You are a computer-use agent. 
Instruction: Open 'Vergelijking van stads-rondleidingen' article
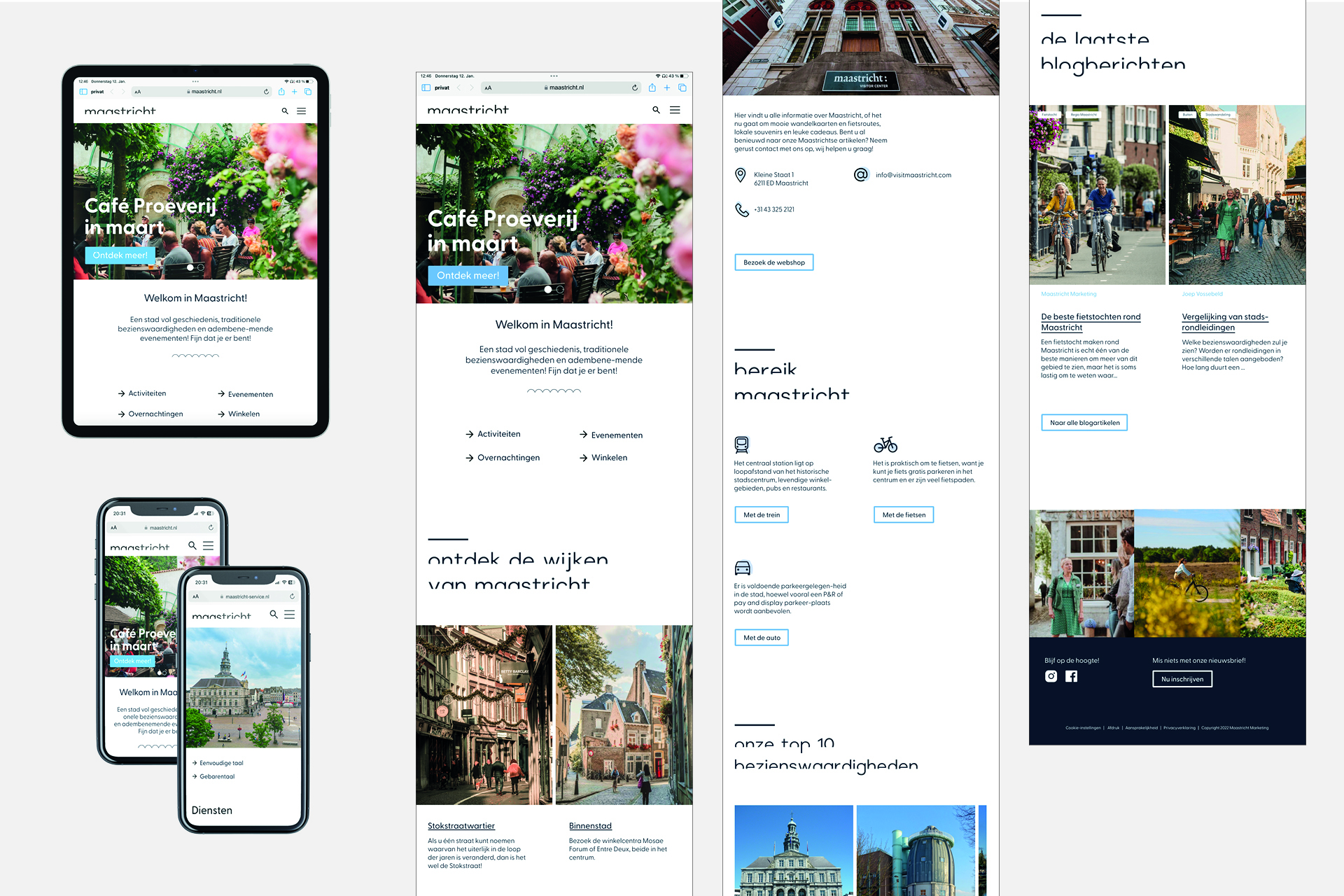click(x=1225, y=322)
